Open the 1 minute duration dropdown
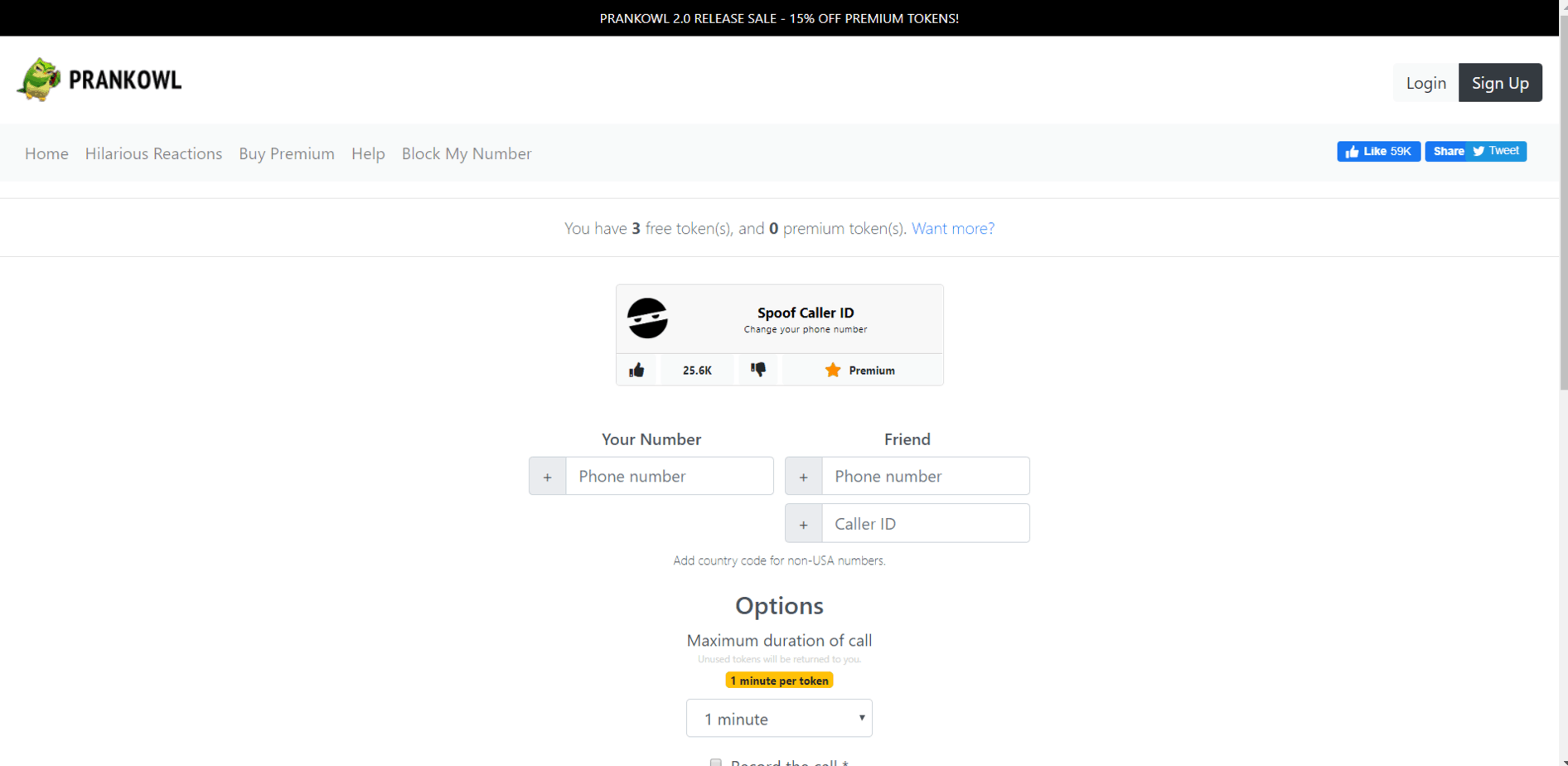The width and height of the screenshot is (1568, 766). [x=779, y=718]
